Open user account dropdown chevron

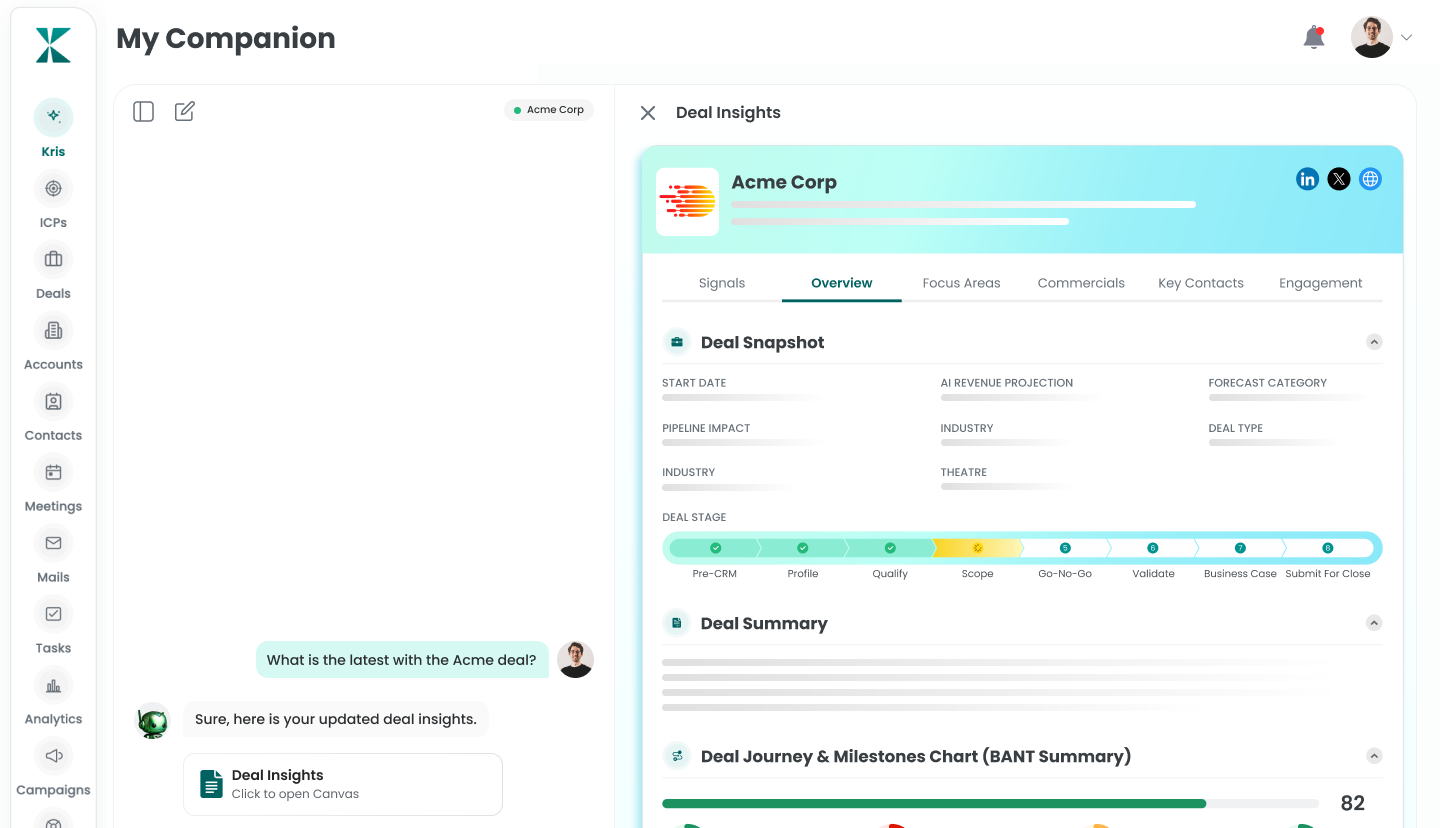point(1406,38)
